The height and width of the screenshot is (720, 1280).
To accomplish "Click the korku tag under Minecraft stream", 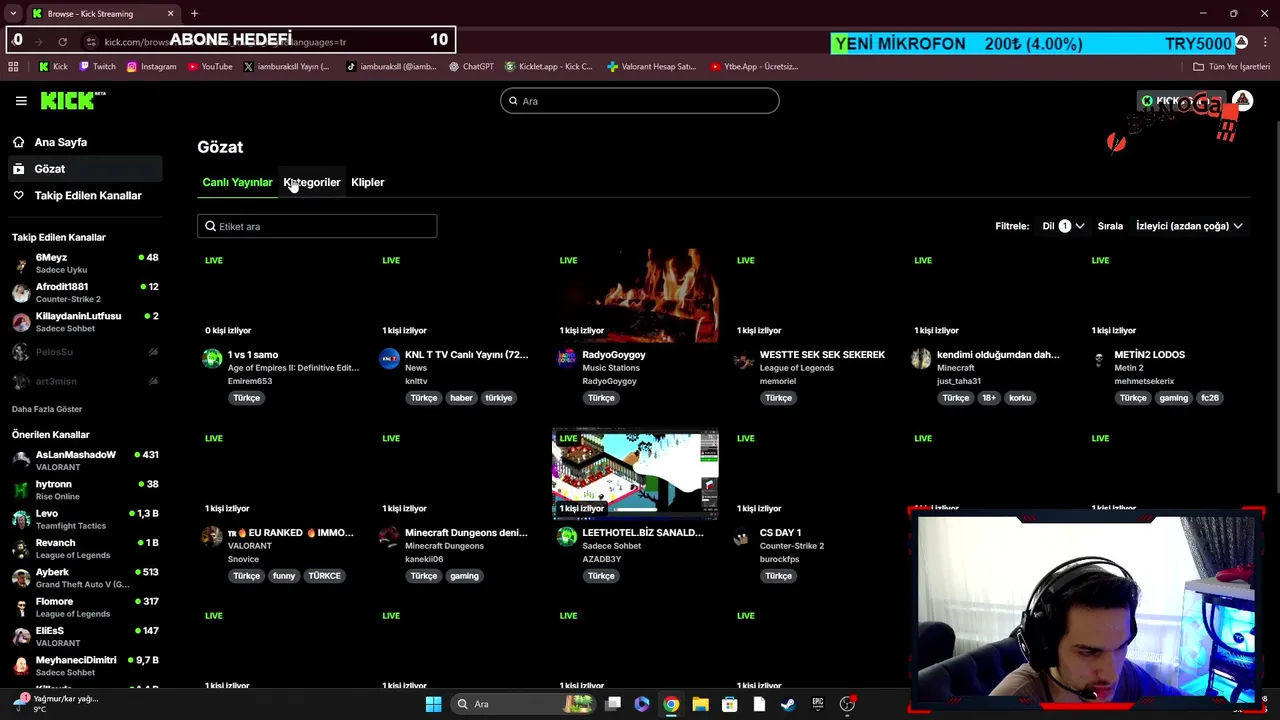I will tap(1020, 398).
